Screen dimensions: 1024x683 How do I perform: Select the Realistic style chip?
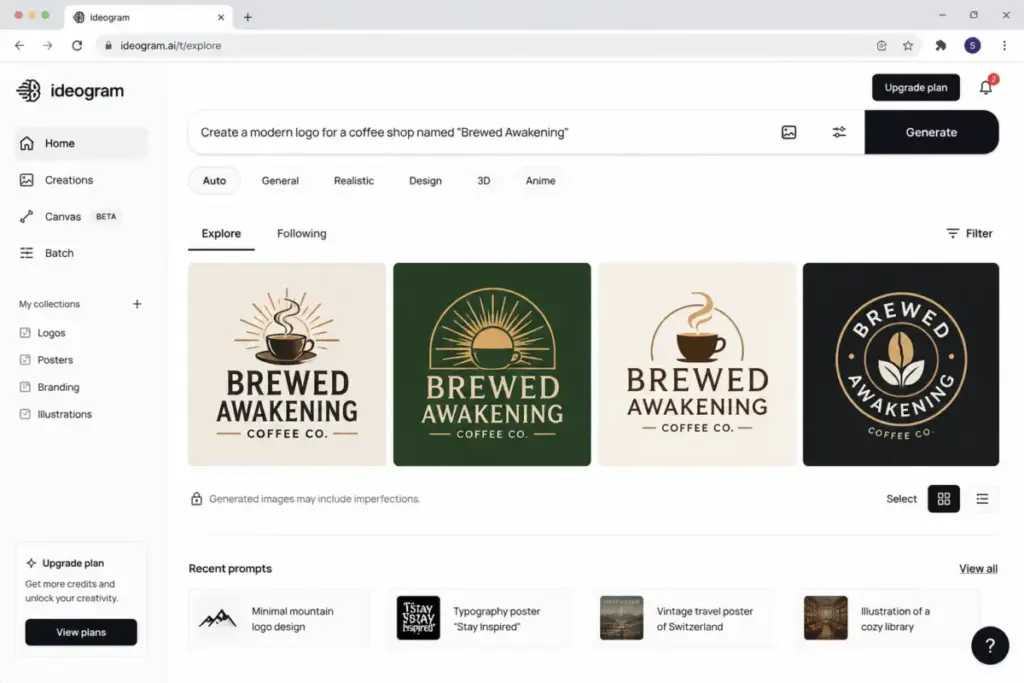(x=354, y=181)
